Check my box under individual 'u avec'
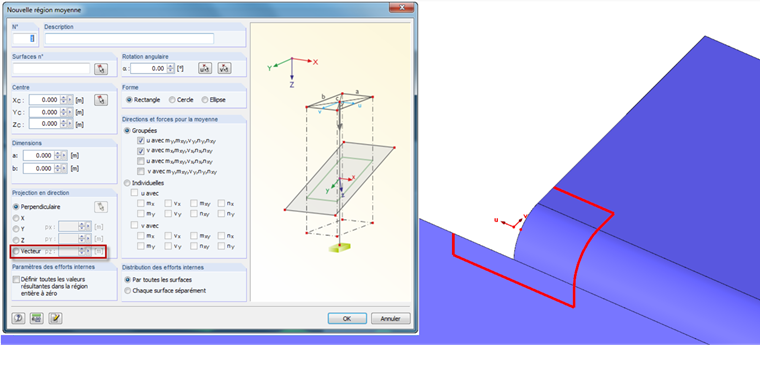760x384 pixels. (141, 214)
